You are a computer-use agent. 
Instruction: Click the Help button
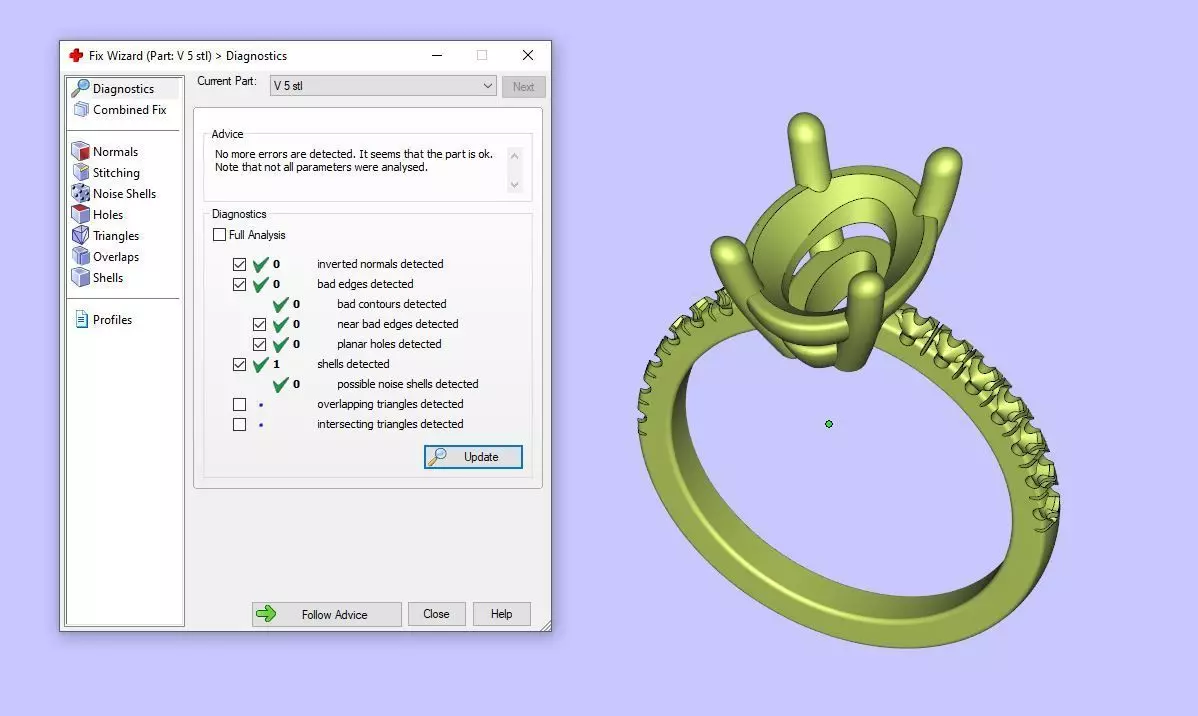pos(501,614)
